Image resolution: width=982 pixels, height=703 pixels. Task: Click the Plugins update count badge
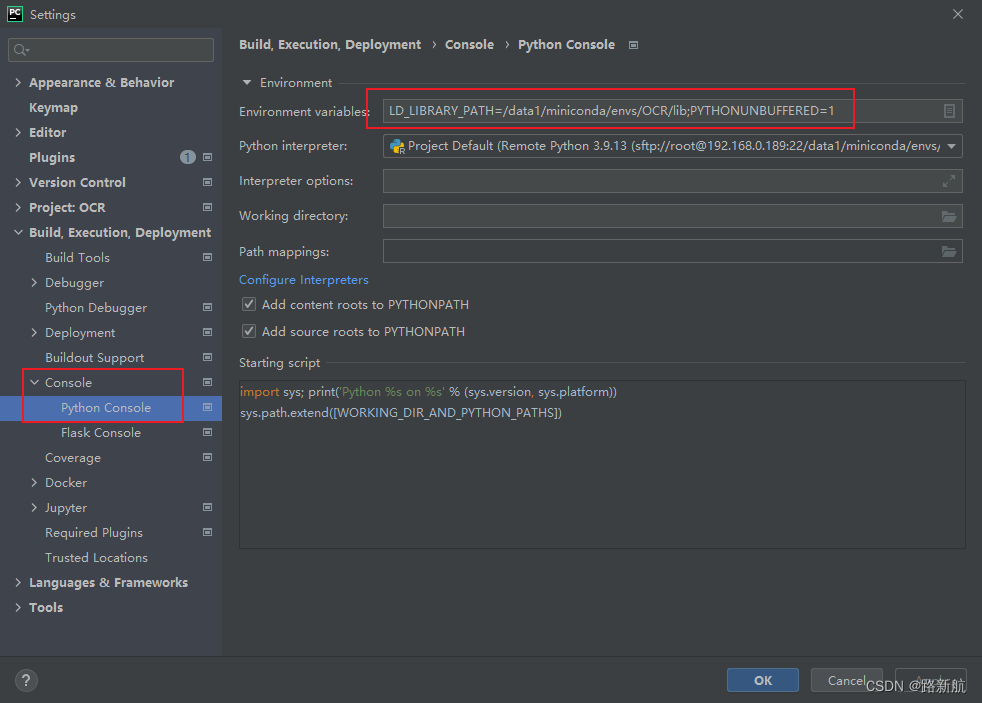[187, 157]
